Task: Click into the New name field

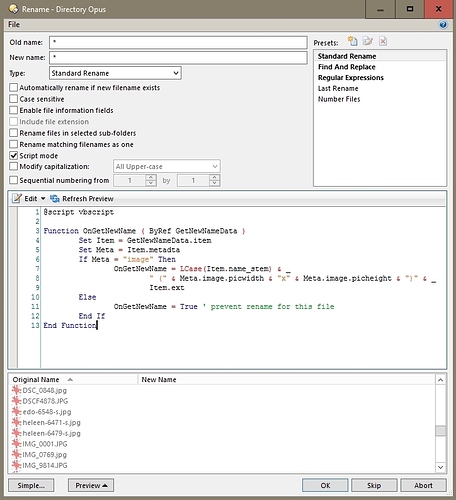Action: point(178,58)
